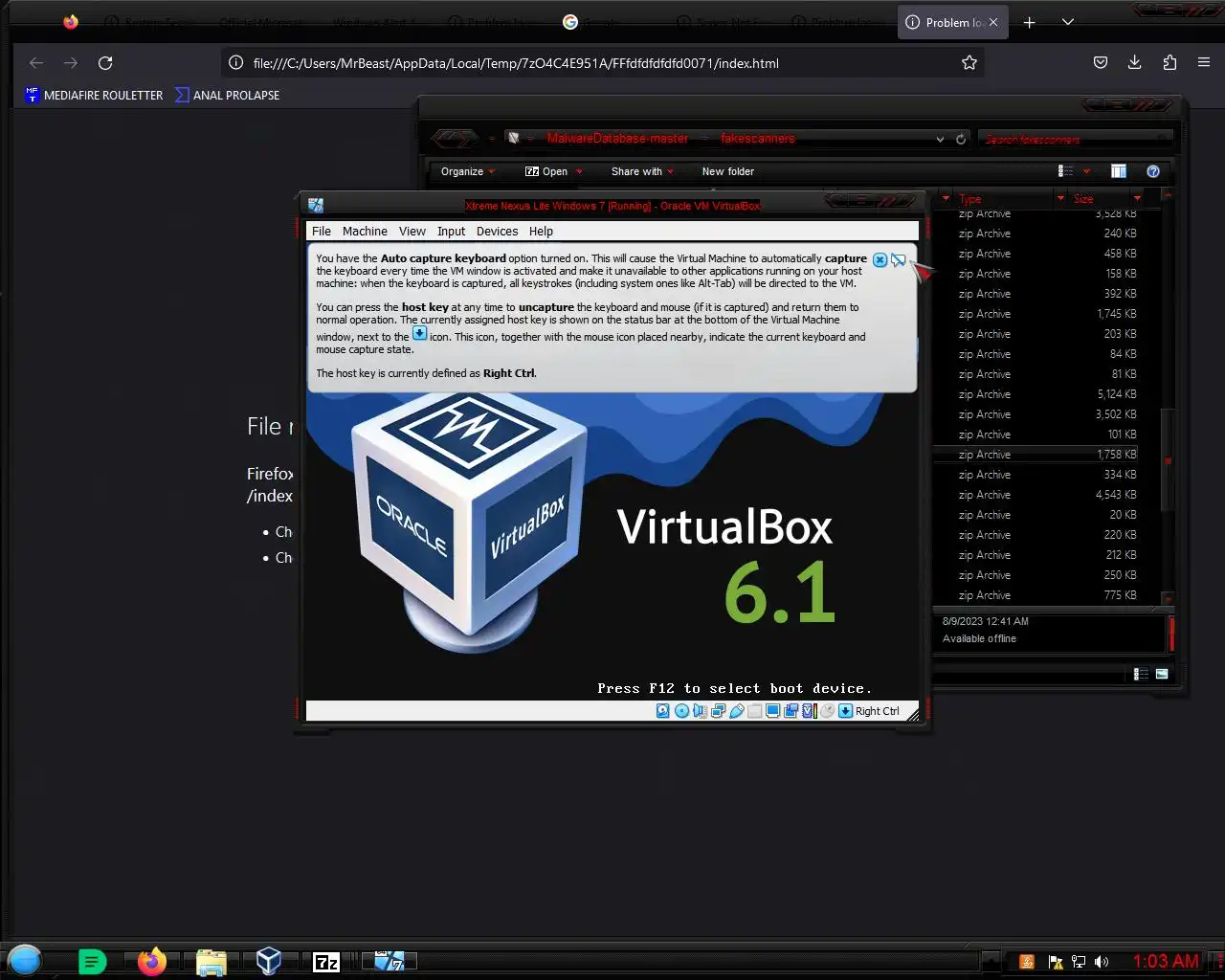
Task: Click the Start orb on the taskbar
Action: [x=25, y=960]
